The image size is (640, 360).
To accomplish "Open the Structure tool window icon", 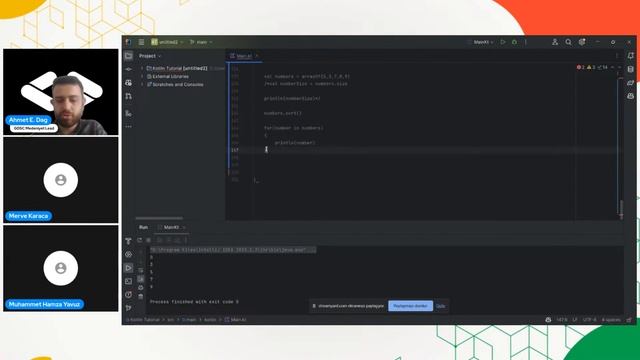I will 129,113.
